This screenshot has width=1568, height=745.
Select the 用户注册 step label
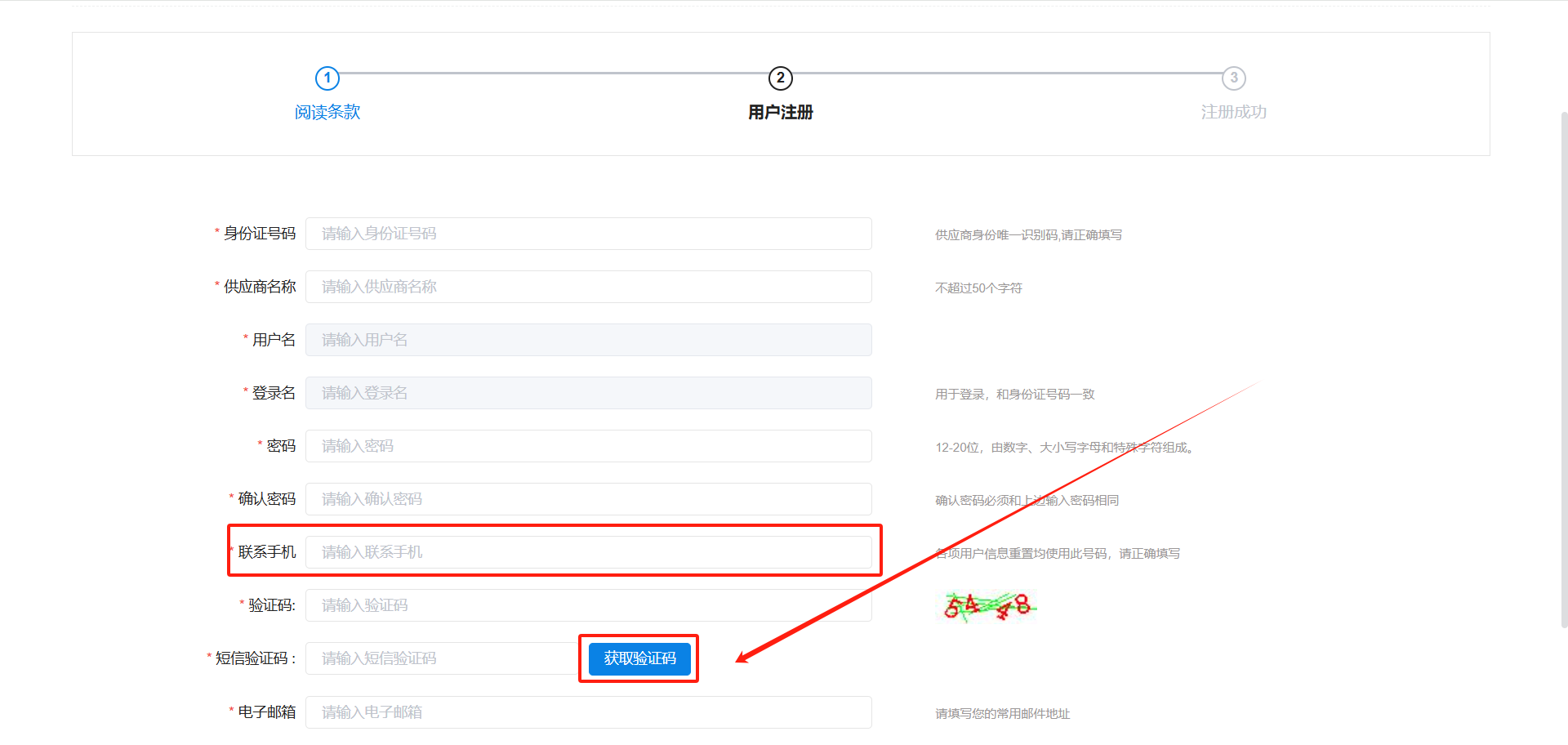point(781,112)
